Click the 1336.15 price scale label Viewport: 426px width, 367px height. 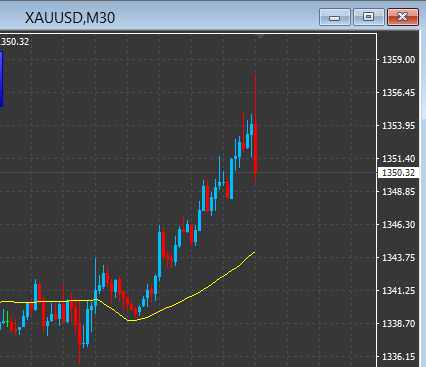[398, 357]
